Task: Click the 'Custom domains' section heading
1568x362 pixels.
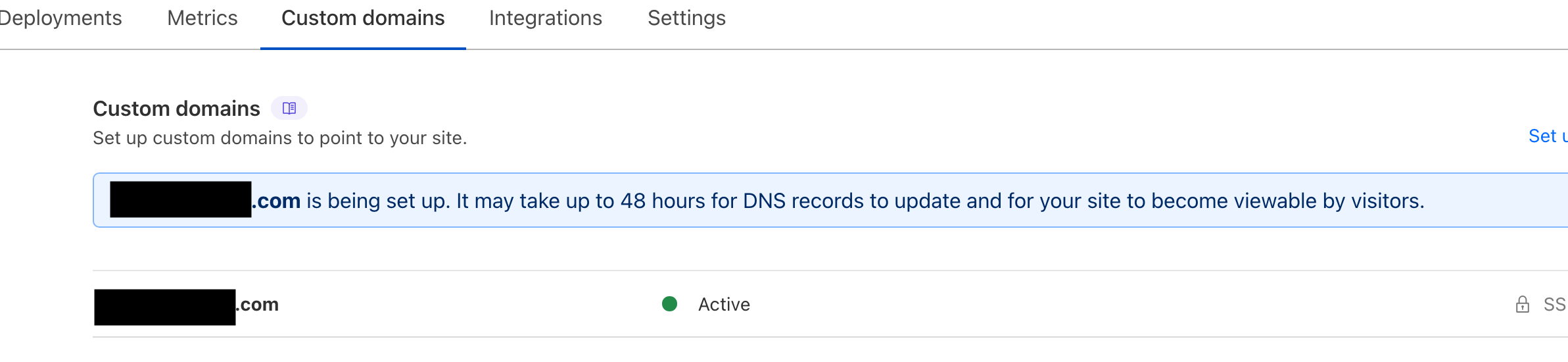Action: 176,109
